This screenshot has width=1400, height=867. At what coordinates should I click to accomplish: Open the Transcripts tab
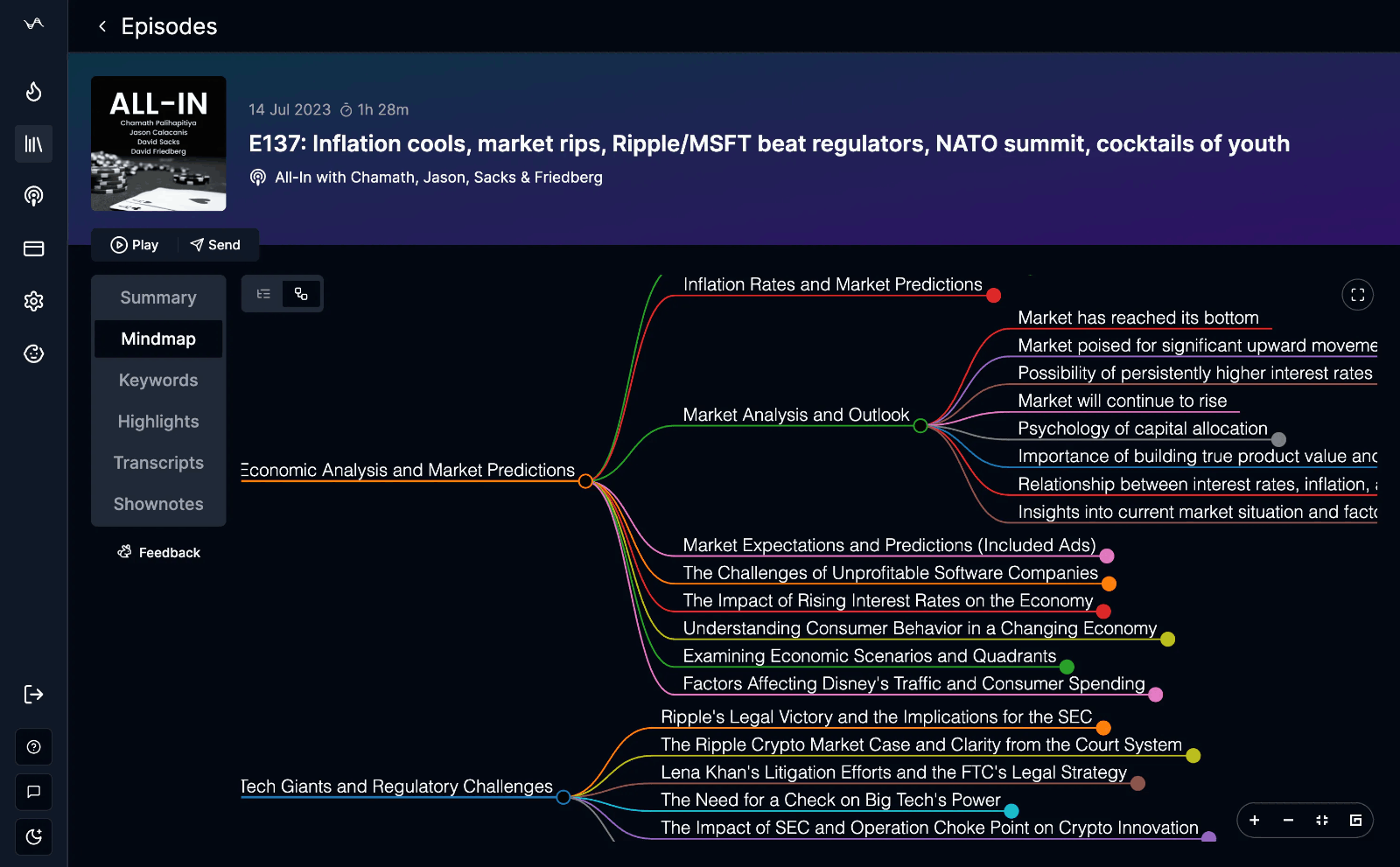[158, 463]
